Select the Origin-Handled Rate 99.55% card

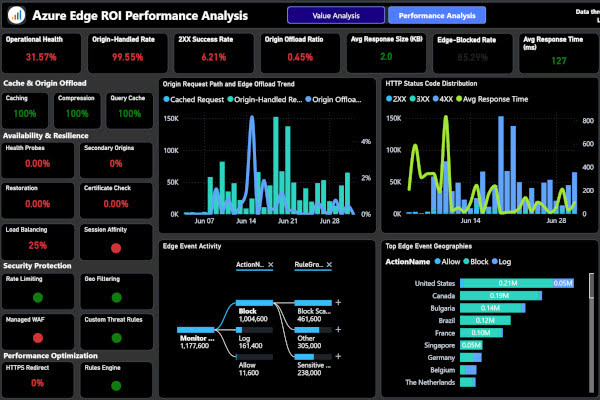coord(127,53)
